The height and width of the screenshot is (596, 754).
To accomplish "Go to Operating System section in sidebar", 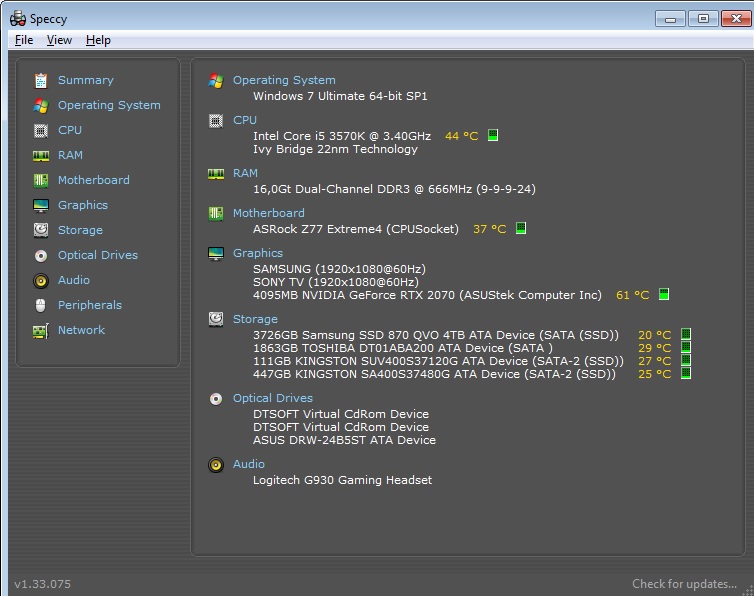I will pyautogui.click(x=109, y=105).
